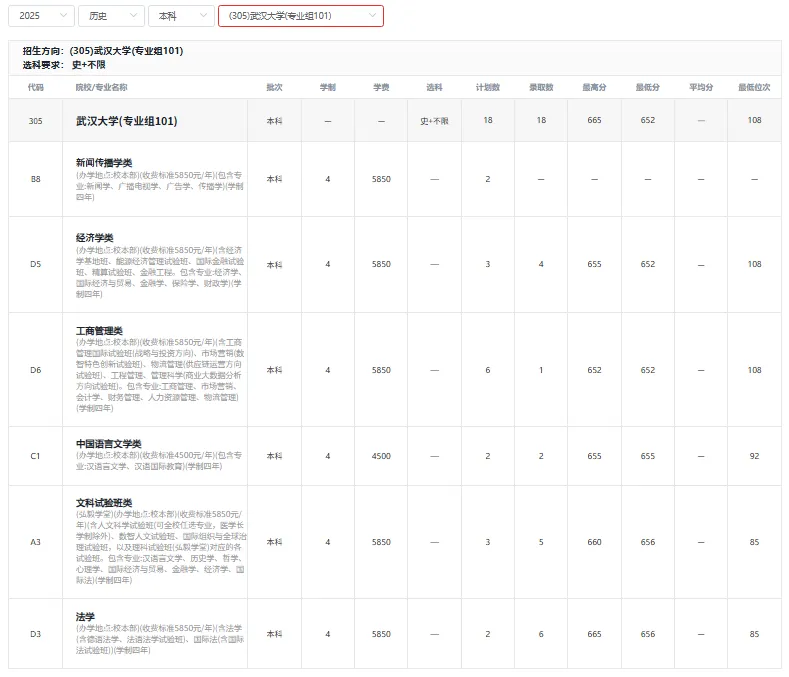Click plan count 2 in 新闻传播学类 row
Viewport: 789px width, 677px height.
click(488, 179)
